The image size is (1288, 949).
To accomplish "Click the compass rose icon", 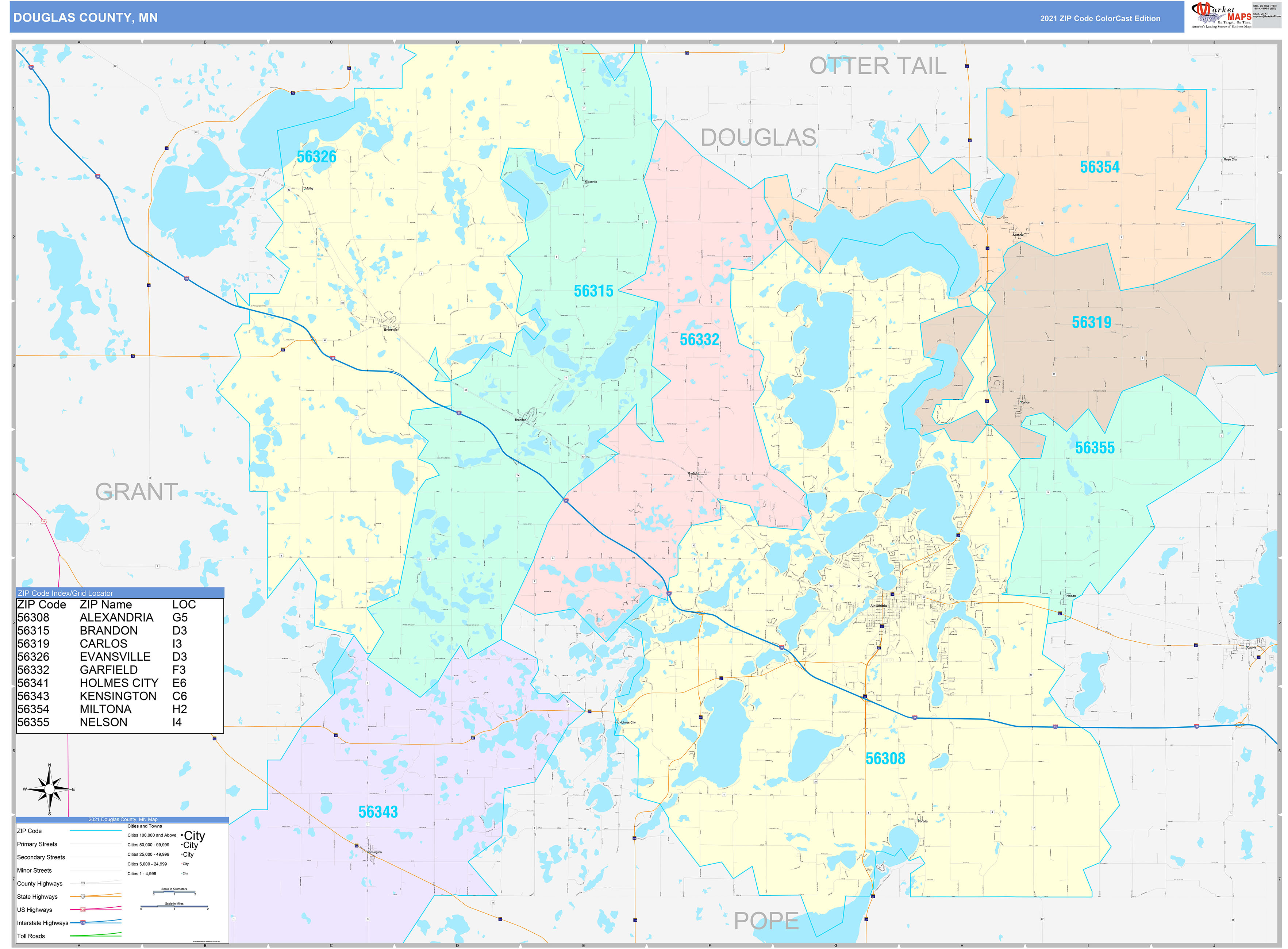I will [x=49, y=789].
